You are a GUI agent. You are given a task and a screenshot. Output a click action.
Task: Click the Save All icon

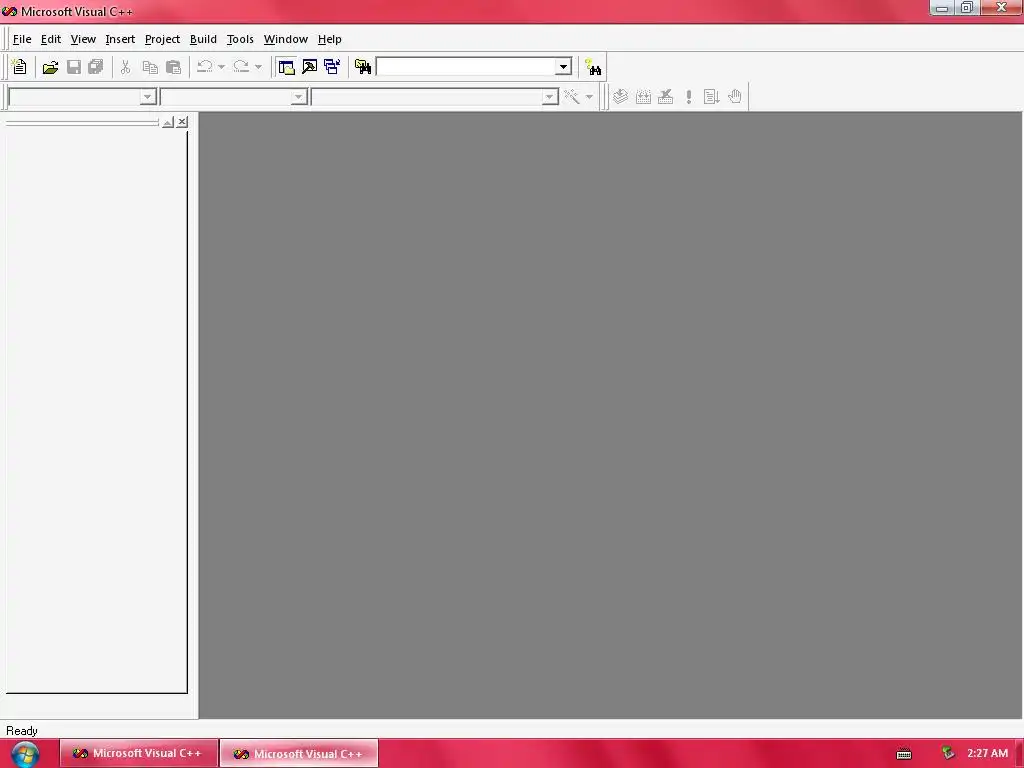(96, 67)
